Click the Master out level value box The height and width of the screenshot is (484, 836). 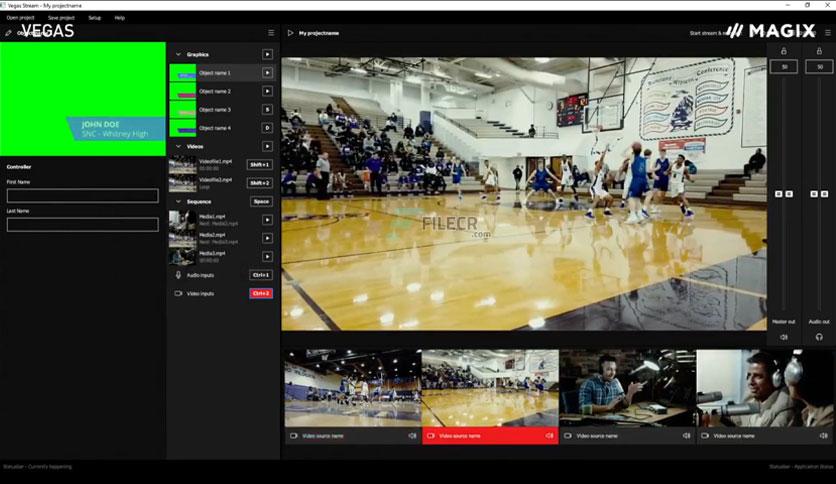pos(784,67)
